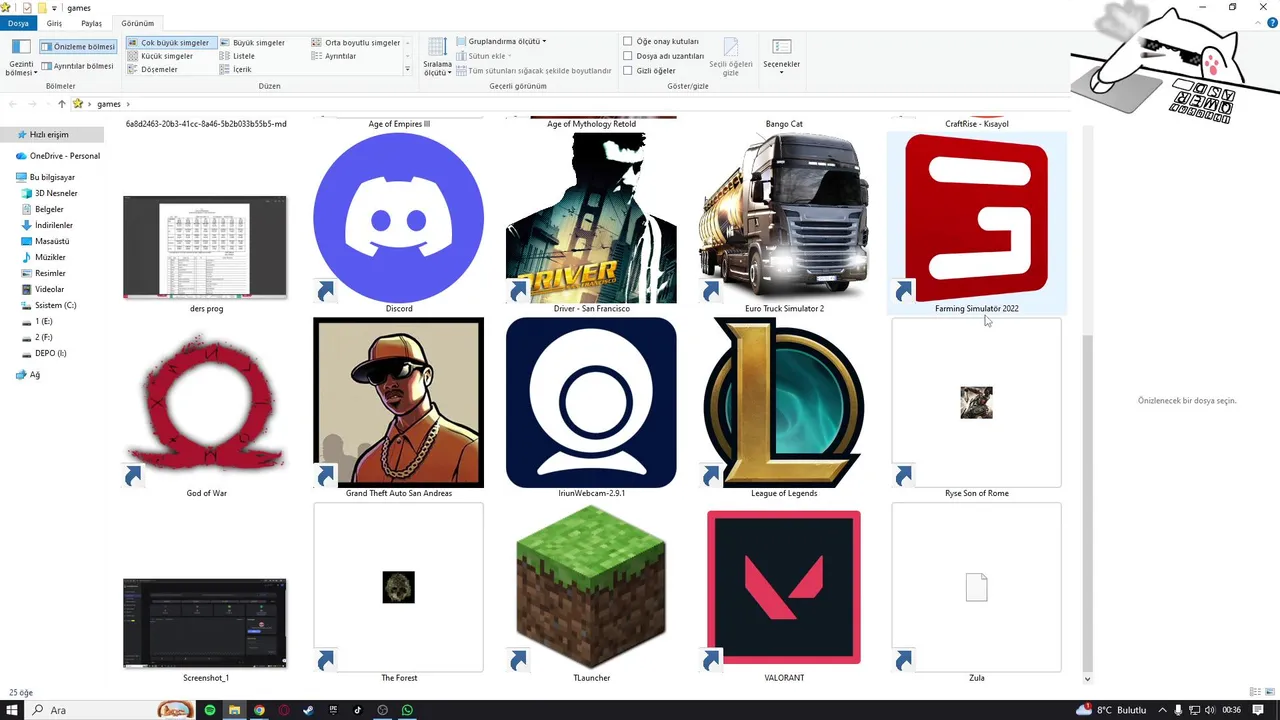Image resolution: width=1280 pixels, height=720 pixels.
Task: Select the IriunWebcam-2.9.1 icon
Action: pos(591,403)
